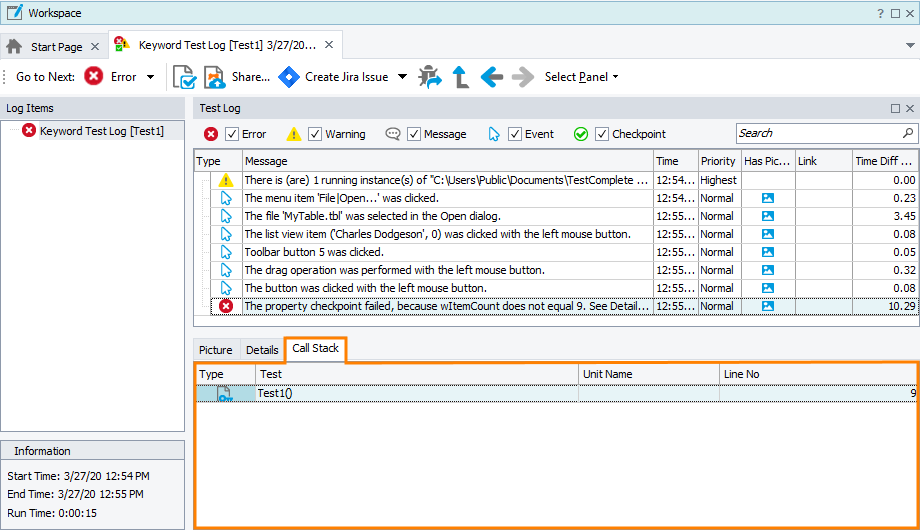
Task: Click the red Error icon in toolbar
Action: [x=94, y=77]
